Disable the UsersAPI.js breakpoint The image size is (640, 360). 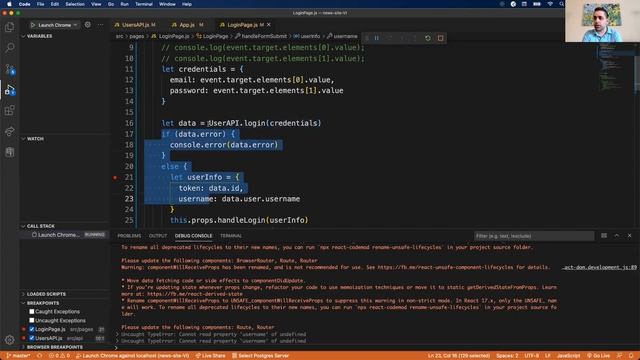coord(32,338)
